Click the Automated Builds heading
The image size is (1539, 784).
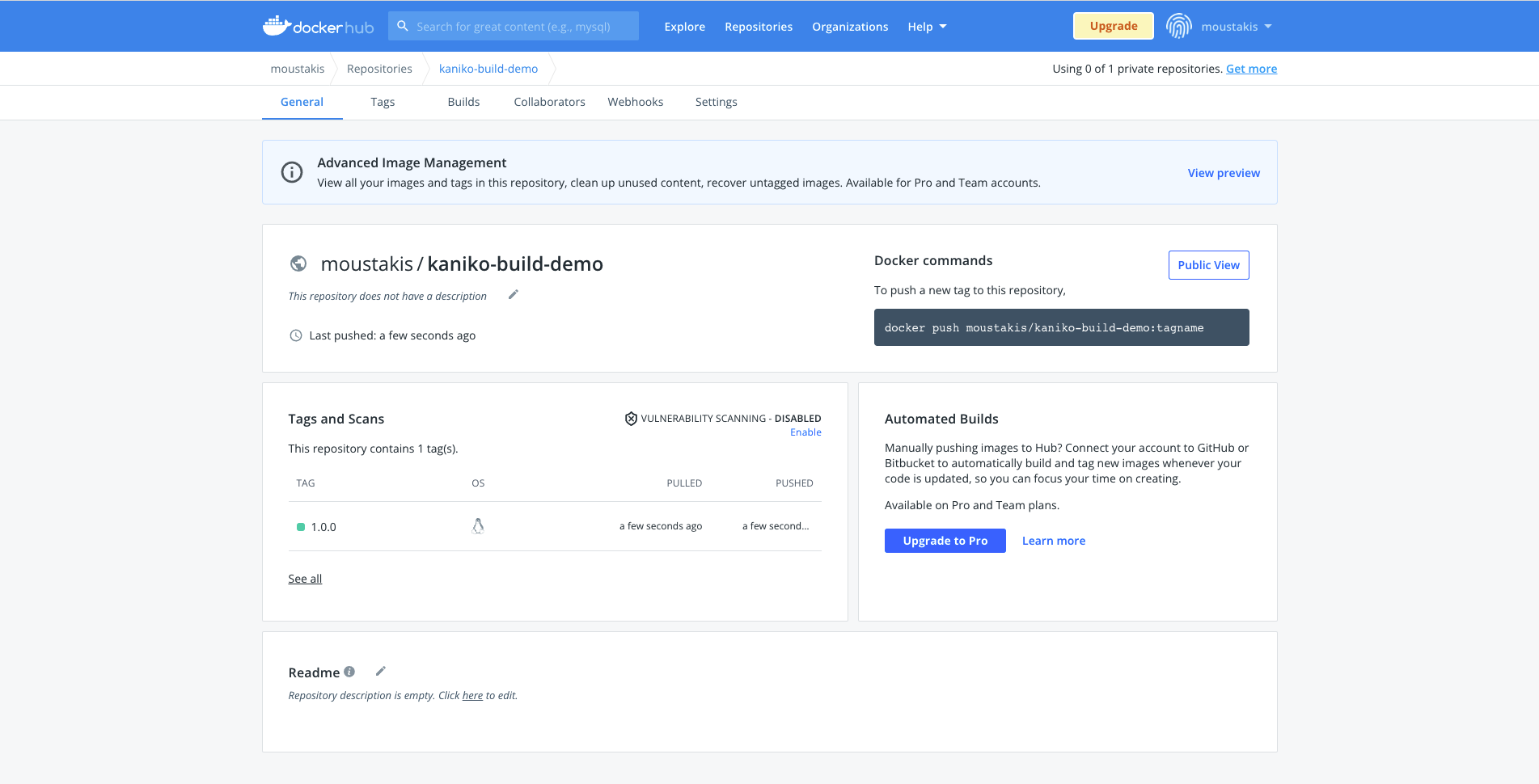click(941, 419)
